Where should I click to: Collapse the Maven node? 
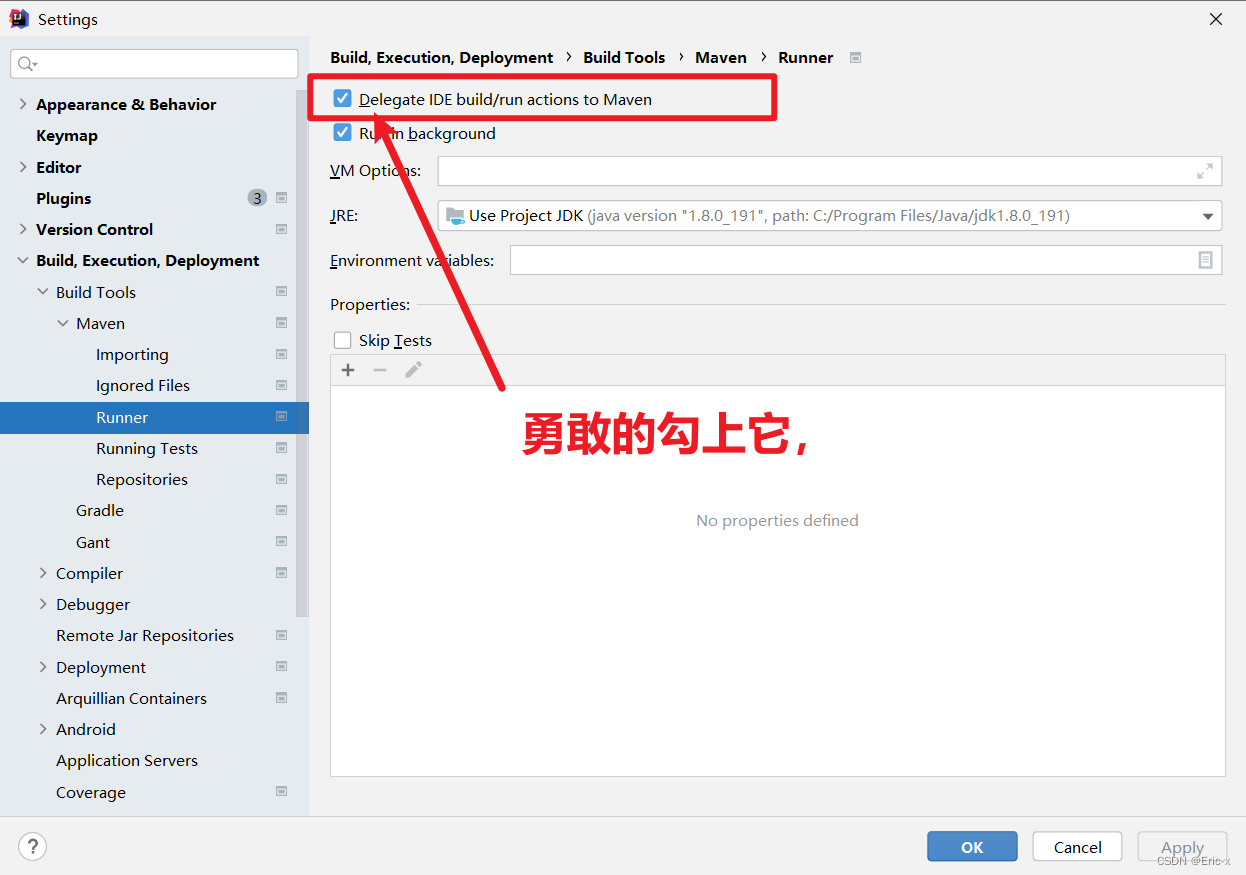63,323
